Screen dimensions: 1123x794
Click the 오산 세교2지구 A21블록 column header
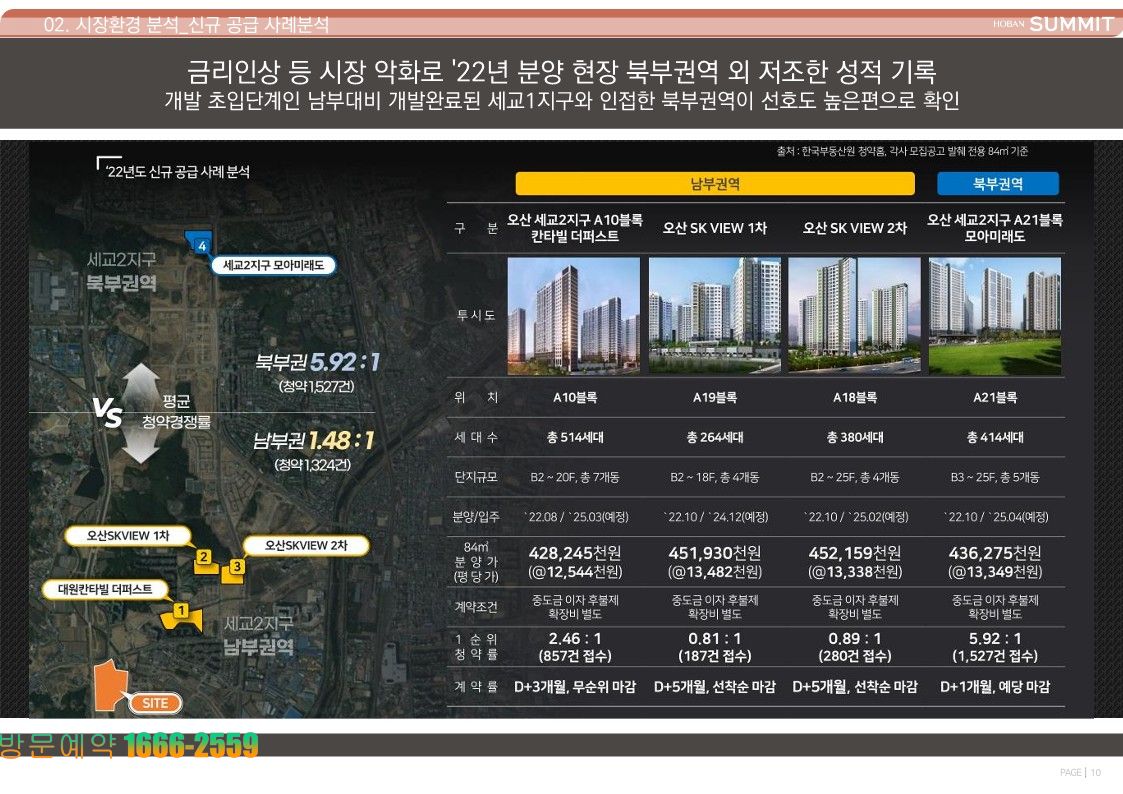[995, 228]
